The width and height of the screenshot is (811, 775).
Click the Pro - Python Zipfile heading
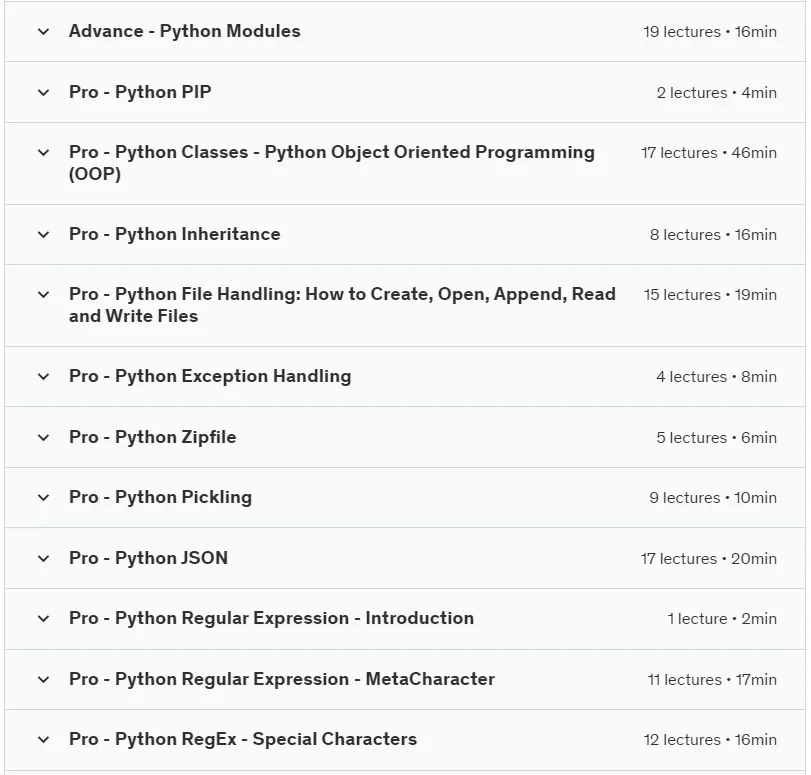pyautogui.click(x=153, y=437)
